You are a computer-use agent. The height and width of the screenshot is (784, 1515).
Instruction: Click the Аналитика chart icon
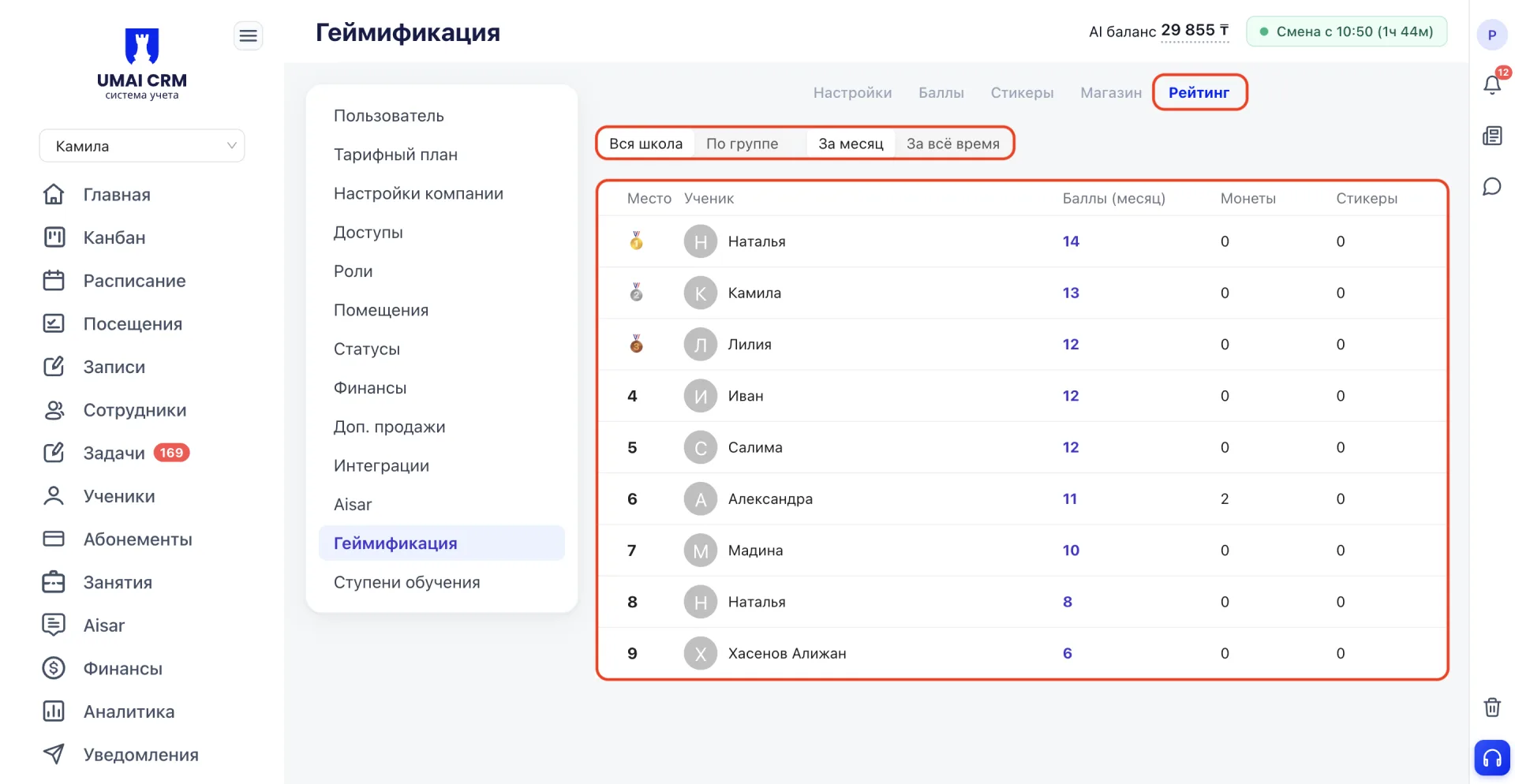click(x=54, y=711)
